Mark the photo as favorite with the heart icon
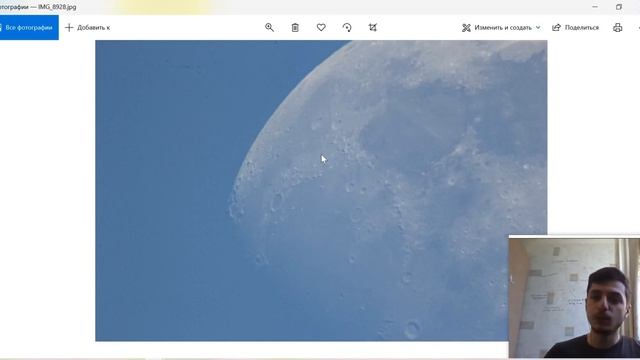The height and width of the screenshot is (360, 640). (x=321, y=27)
